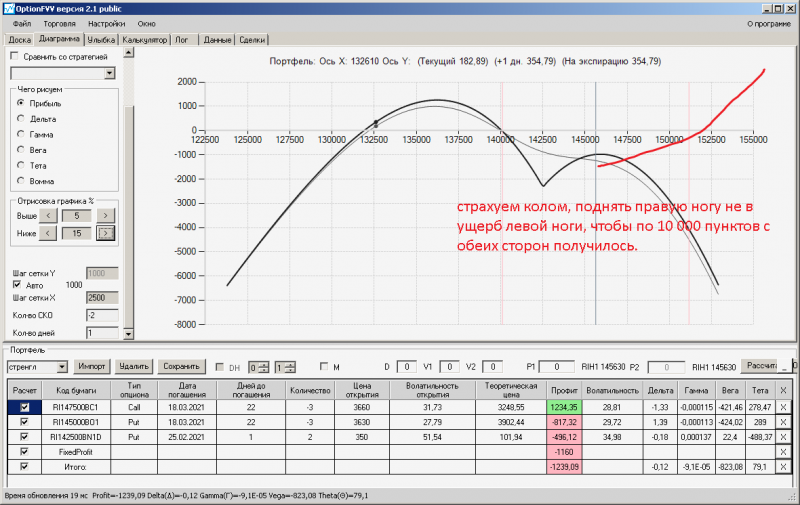Image resolution: width=800 pixels, height=505 pixels.
Task: Click the Профит column header
Action: pos(564,390)
